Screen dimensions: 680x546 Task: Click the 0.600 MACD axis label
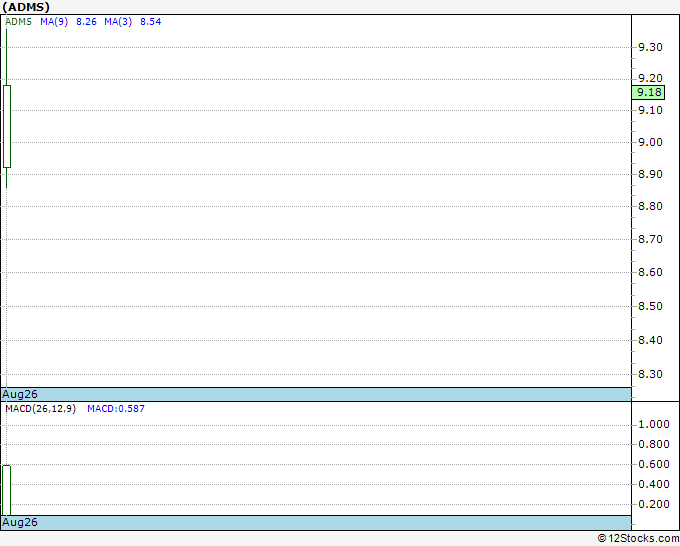pos(654,464)
